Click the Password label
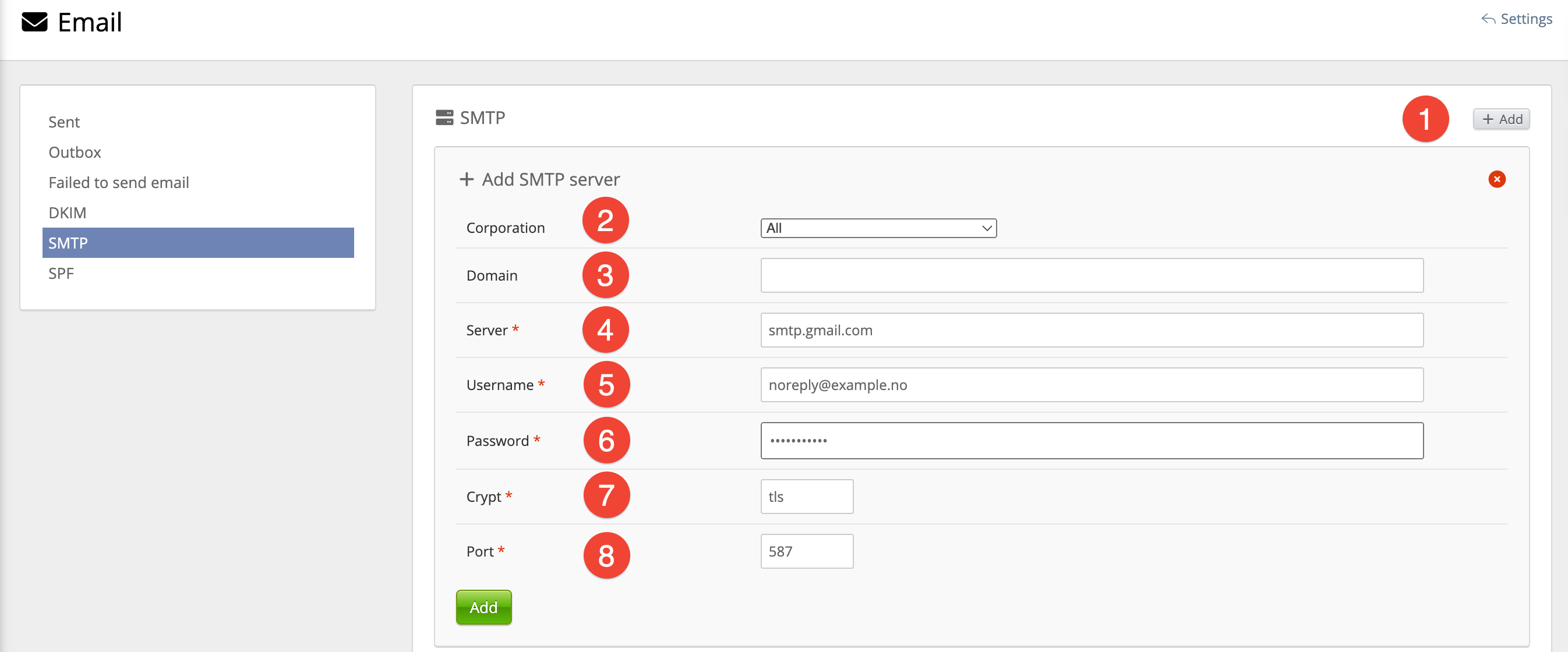 [x=497, y=441]
